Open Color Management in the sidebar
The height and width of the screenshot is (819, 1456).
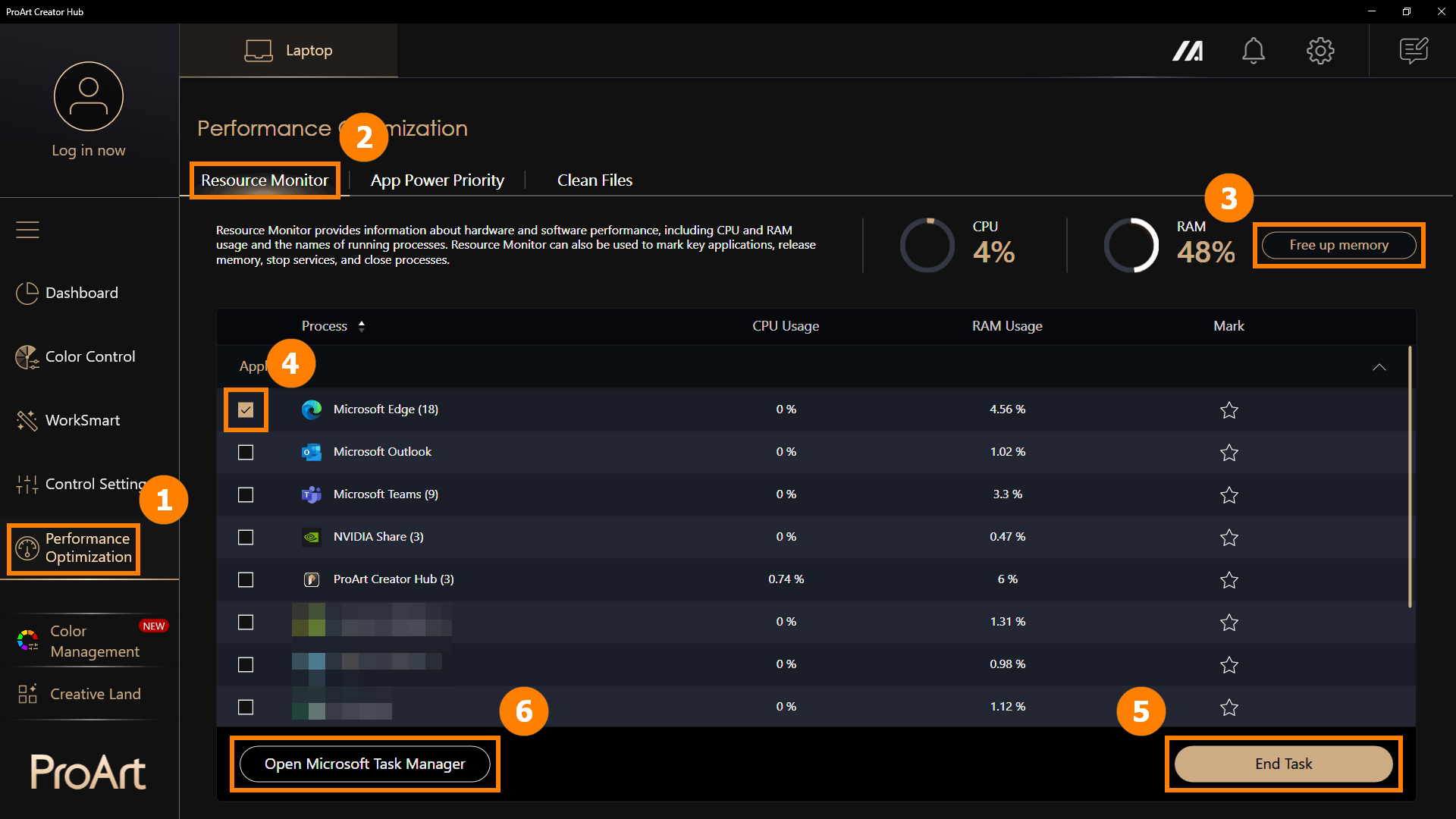95,641
